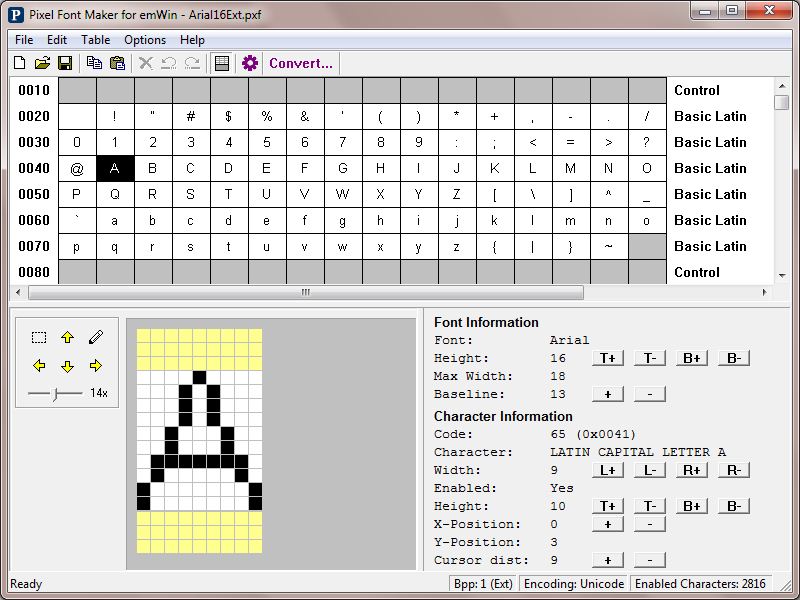This screenshot has height=600, width=800.
Task: Shift glyph right with yellow right arrow
Action: click(96, 366)
